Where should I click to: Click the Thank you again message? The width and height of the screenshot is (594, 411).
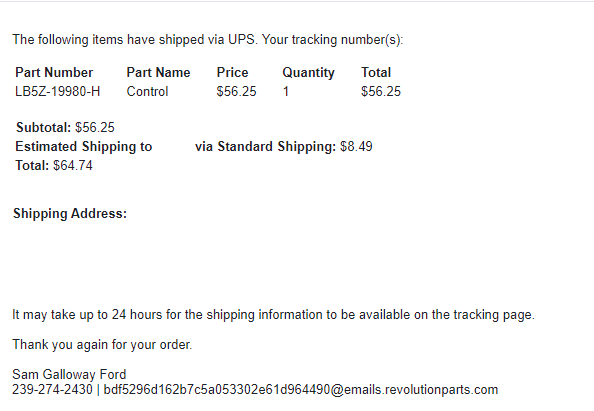tap(102, 345)
